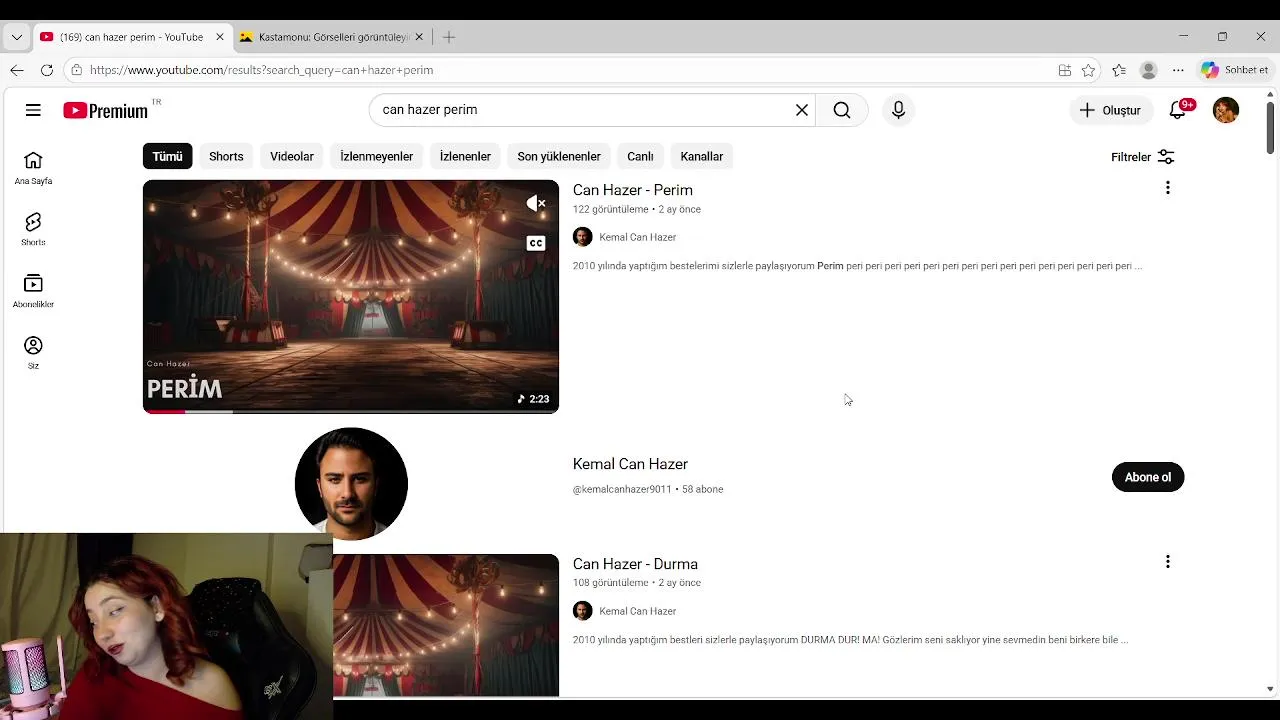Open the account avatar menu

[1225, 110]
